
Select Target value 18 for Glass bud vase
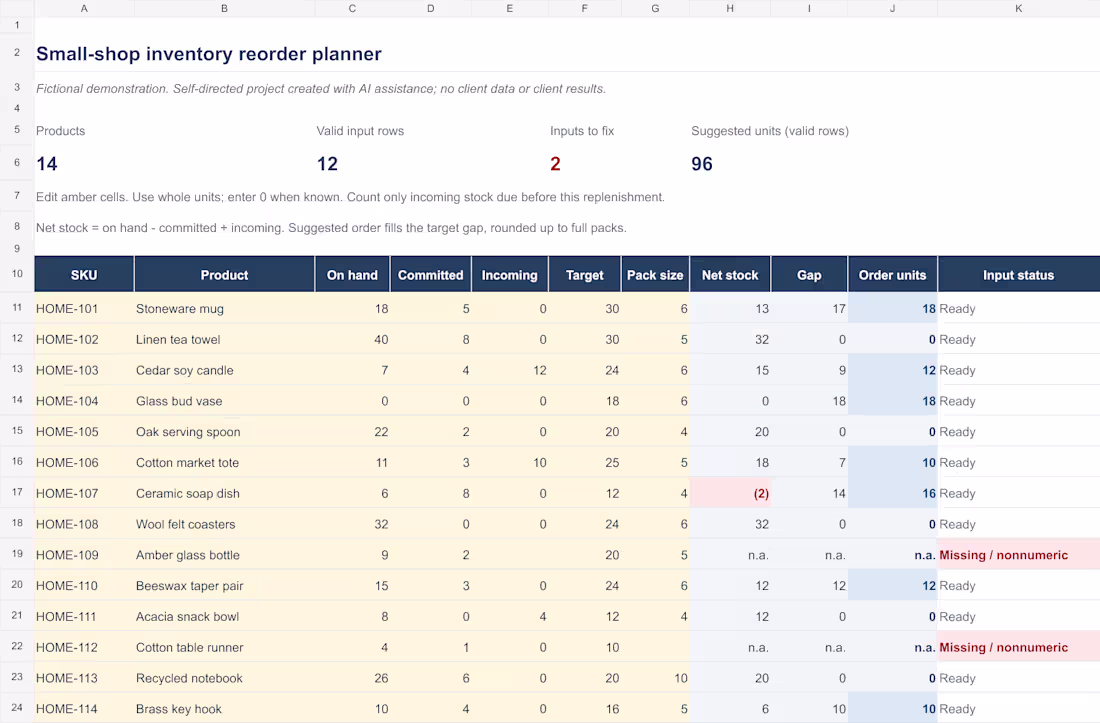pos(584,401)
